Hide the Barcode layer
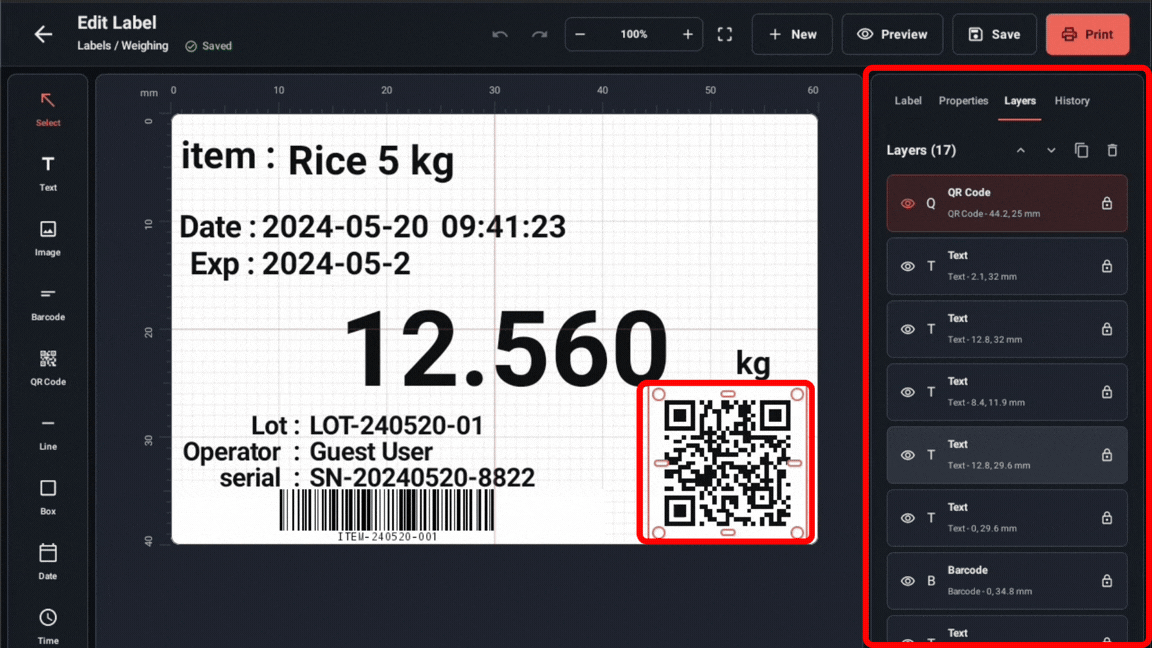 pos(908,581)
